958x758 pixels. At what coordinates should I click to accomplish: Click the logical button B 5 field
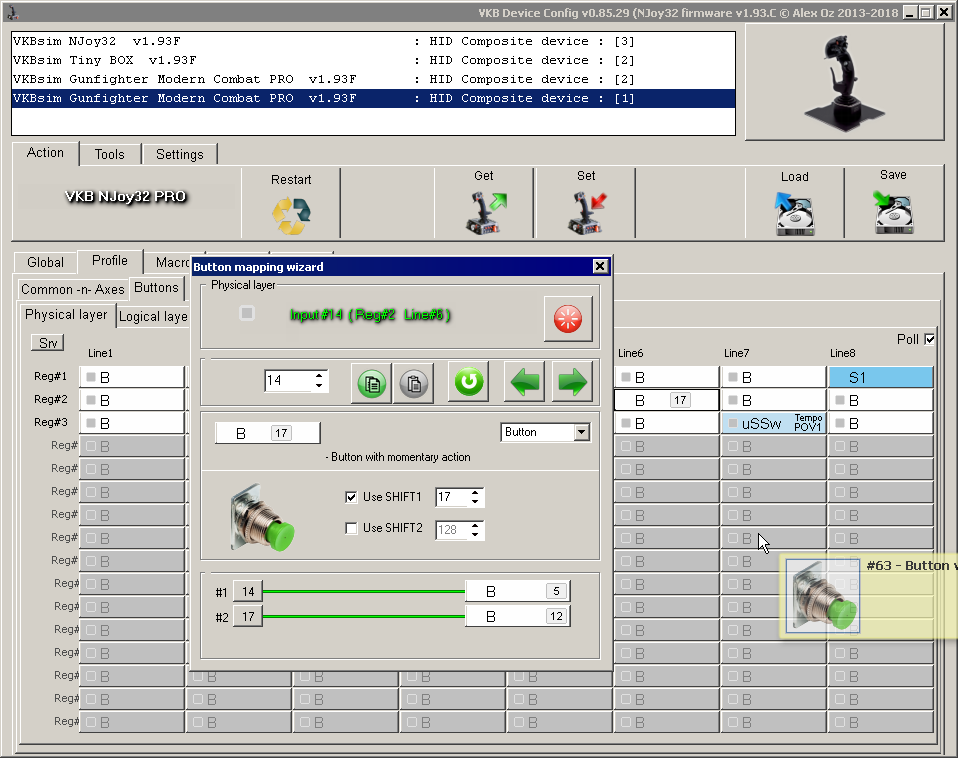pyautogui.click(x=518, y=591)
